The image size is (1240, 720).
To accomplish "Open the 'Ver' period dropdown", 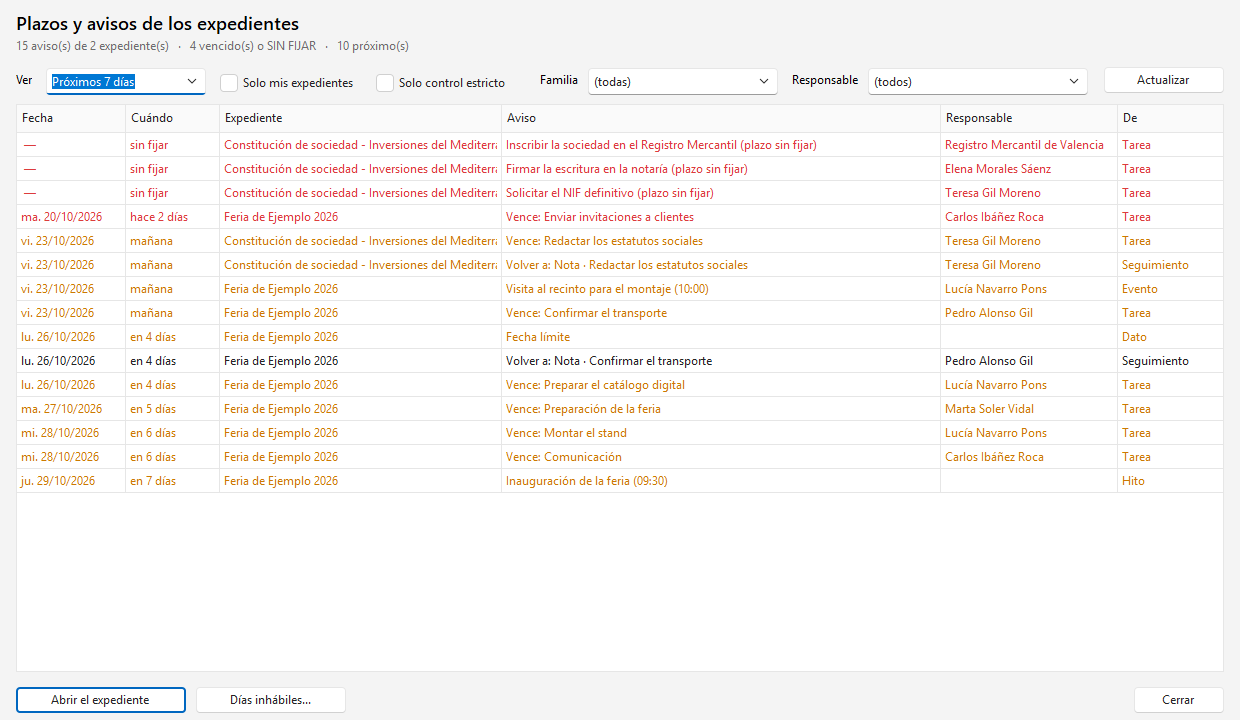I will pyautogui.click(x=126, y=81).
